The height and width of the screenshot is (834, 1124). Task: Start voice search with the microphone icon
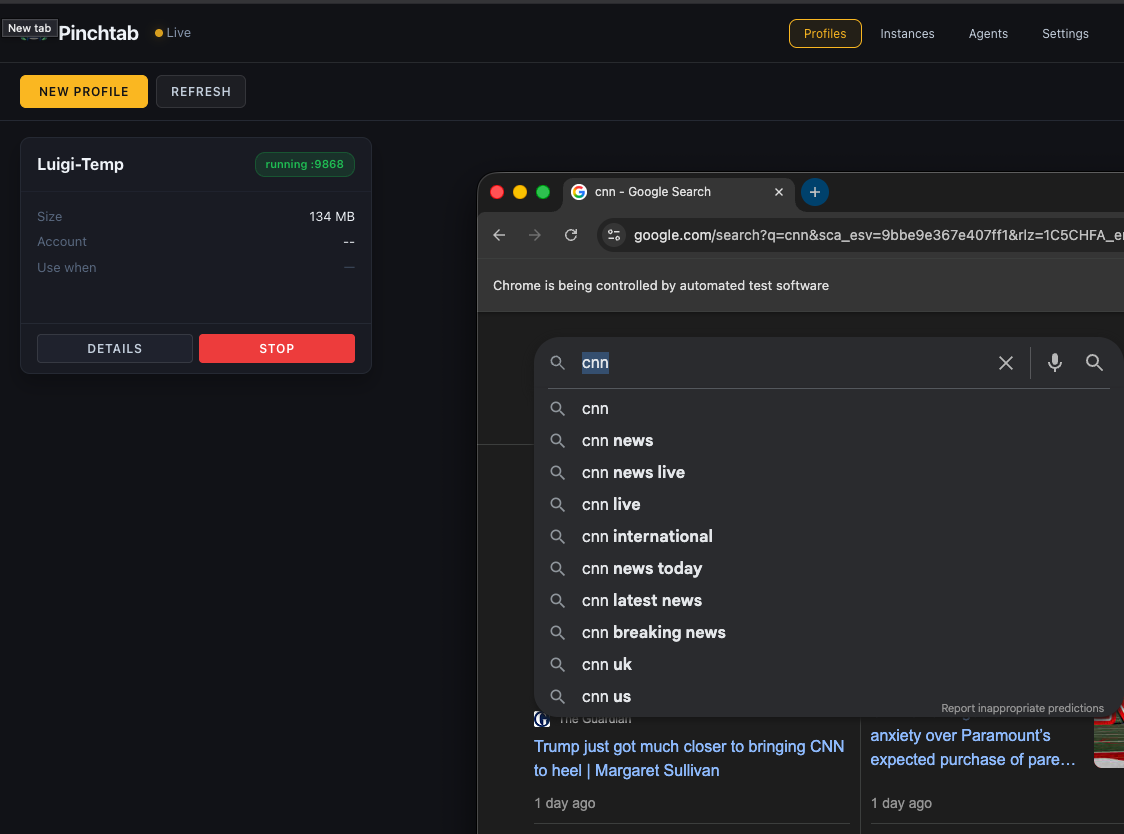click(x=1054, y=363)
